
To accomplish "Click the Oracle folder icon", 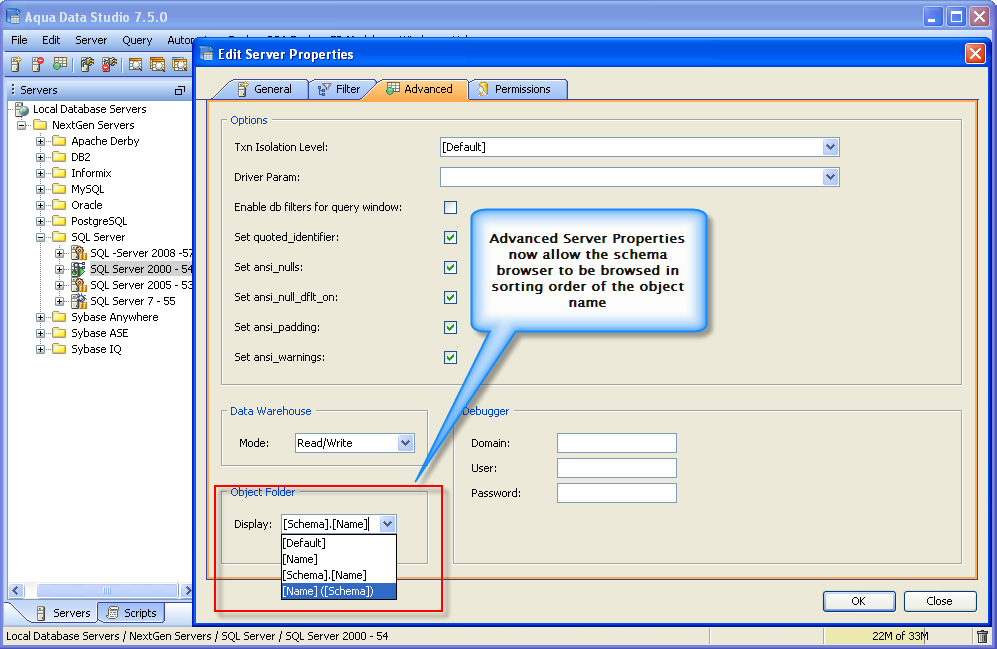I will pyautogui.click(x=59, y=205).
